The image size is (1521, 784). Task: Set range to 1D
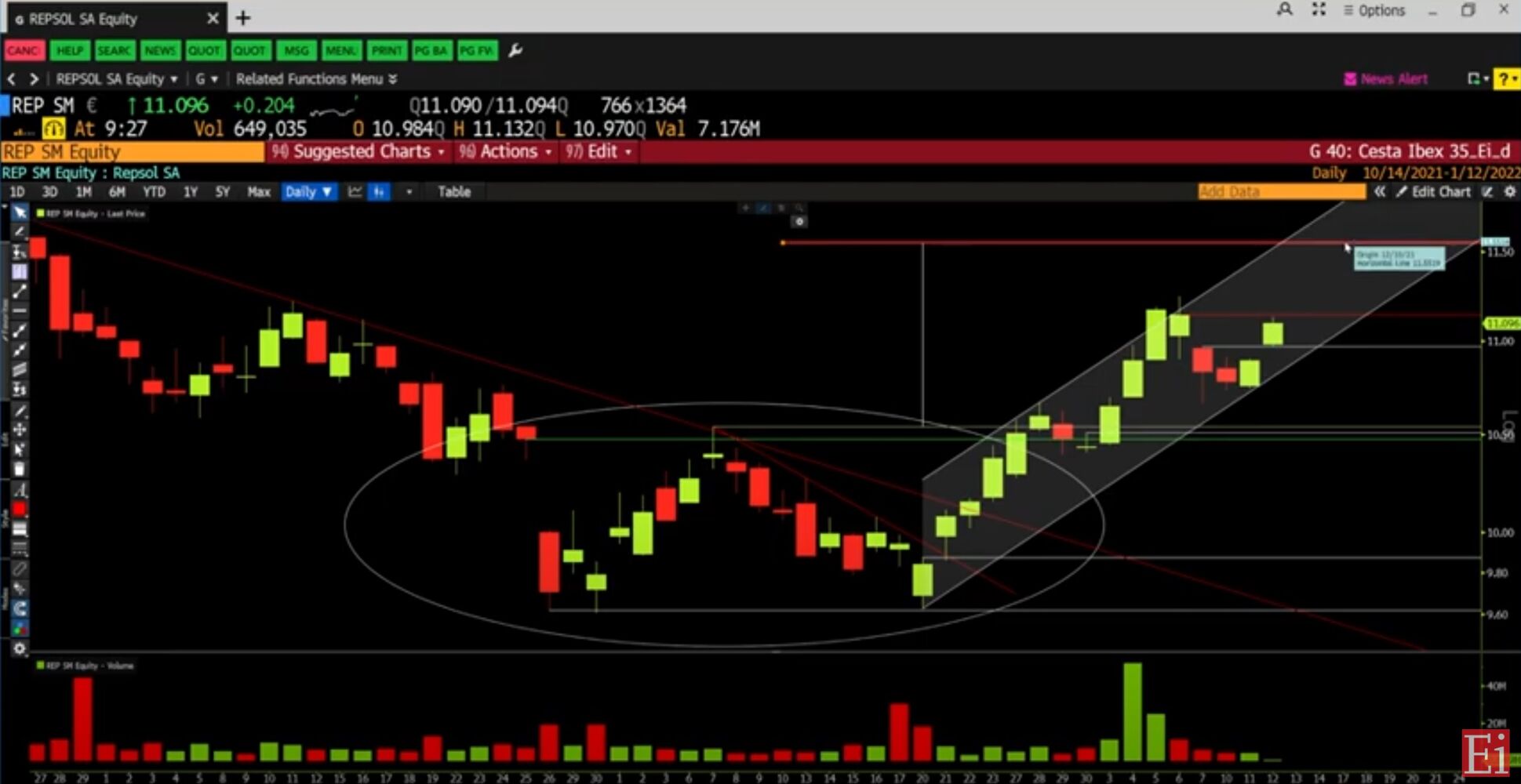(17, 192)
